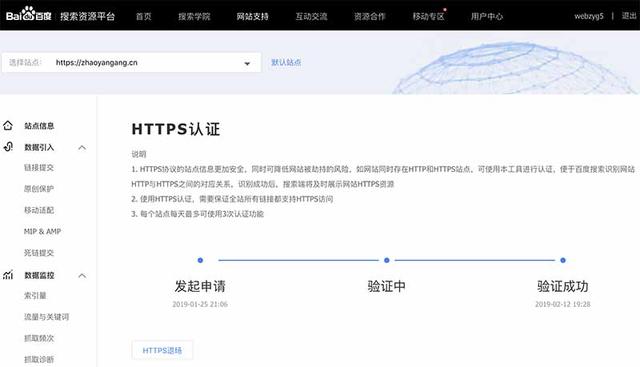
Task: Open 资源合作 in the top navigation
Action: pyautogui.click(x=370, y=16)
